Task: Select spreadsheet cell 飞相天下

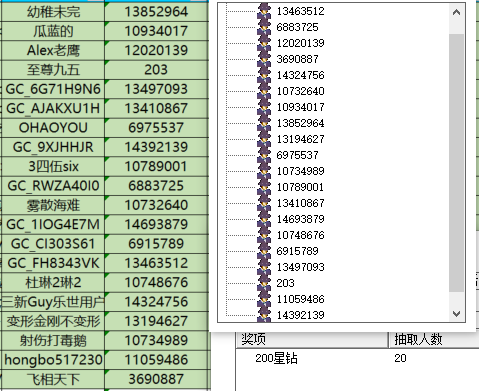Action: pos(53,379)
